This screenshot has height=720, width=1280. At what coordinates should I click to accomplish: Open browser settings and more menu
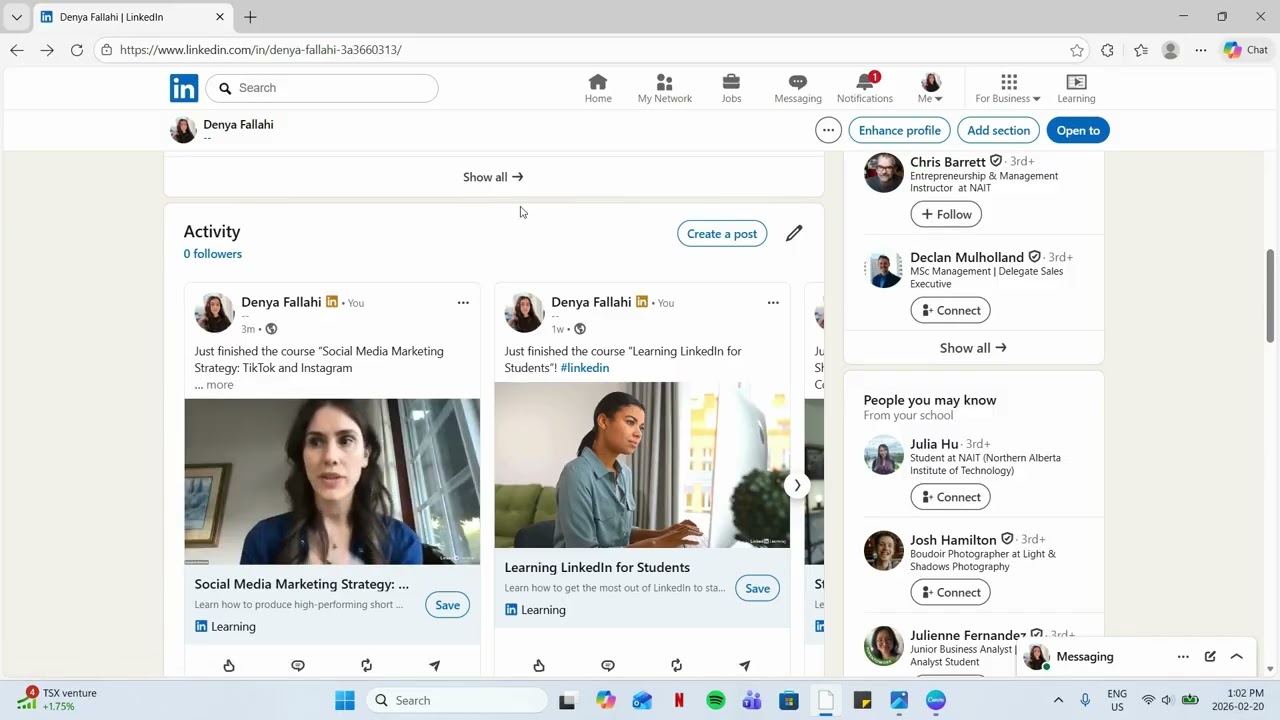pos(1201,50)
